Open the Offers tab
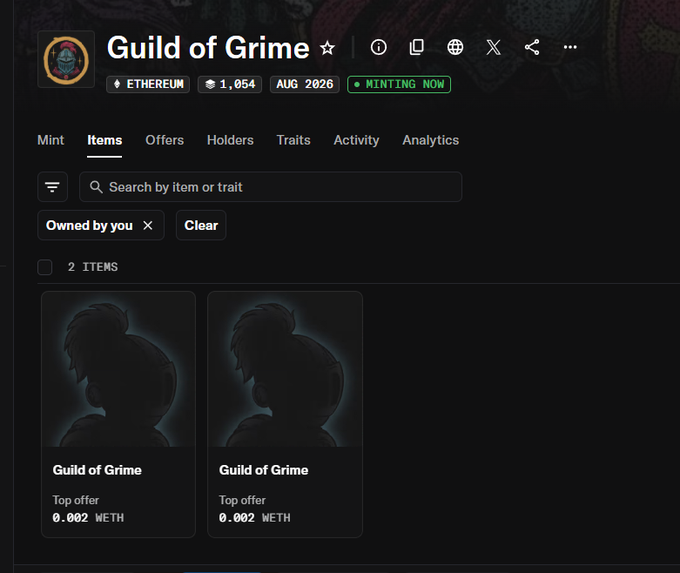Image resolution: width=680 pixels, height=573 pixels. point(164,140)
